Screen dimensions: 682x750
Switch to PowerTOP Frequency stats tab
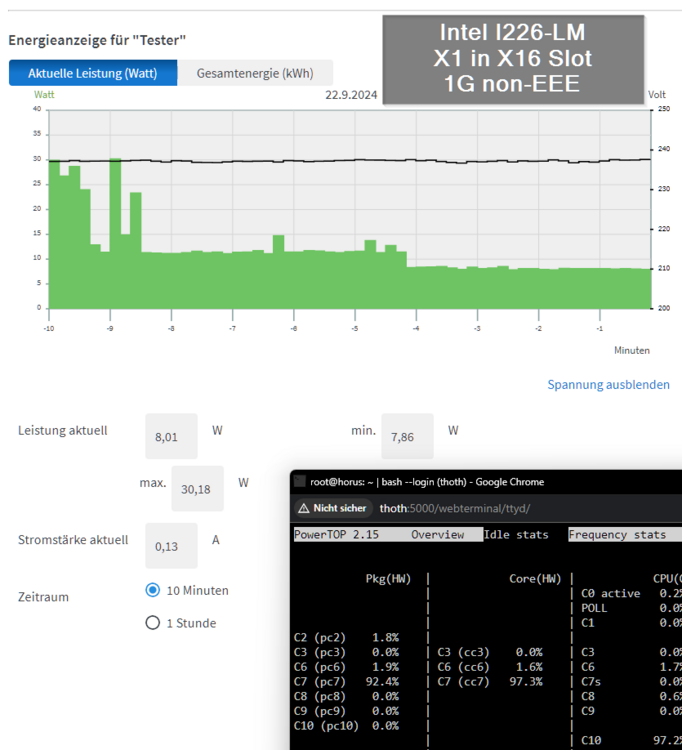pos(617,535)
